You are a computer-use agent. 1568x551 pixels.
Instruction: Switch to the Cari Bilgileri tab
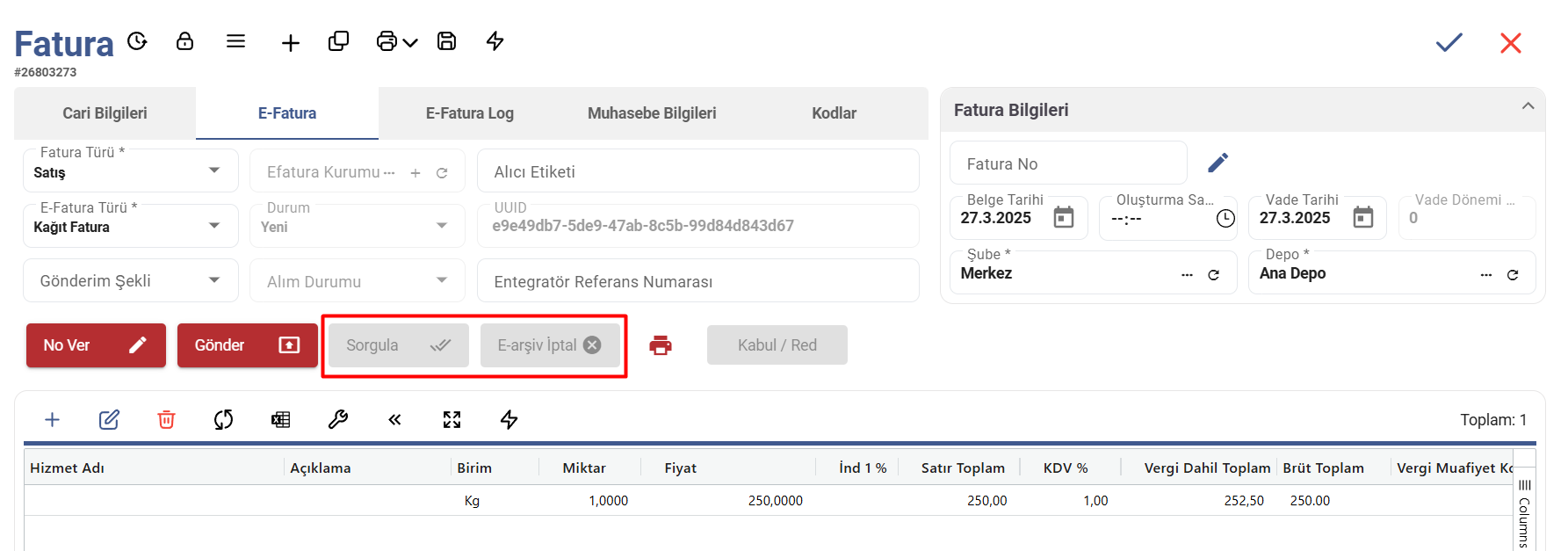105,113
